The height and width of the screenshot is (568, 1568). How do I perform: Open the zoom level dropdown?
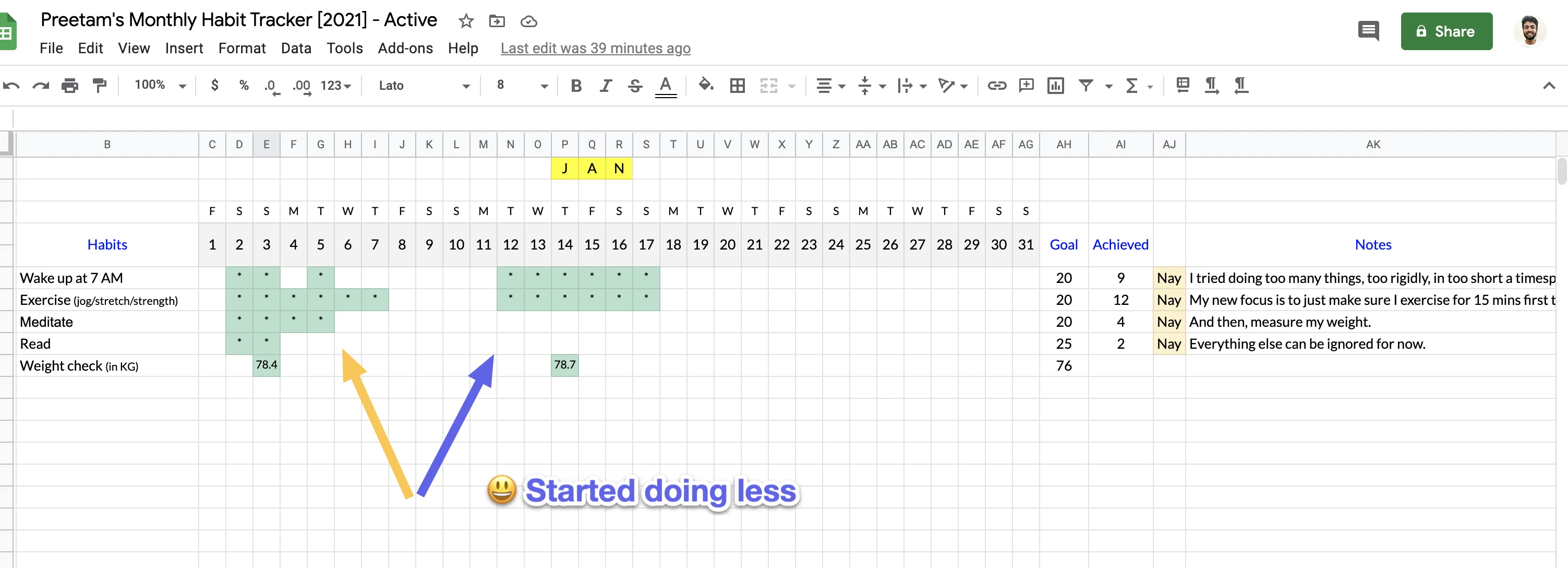click(x=160, y=85)
